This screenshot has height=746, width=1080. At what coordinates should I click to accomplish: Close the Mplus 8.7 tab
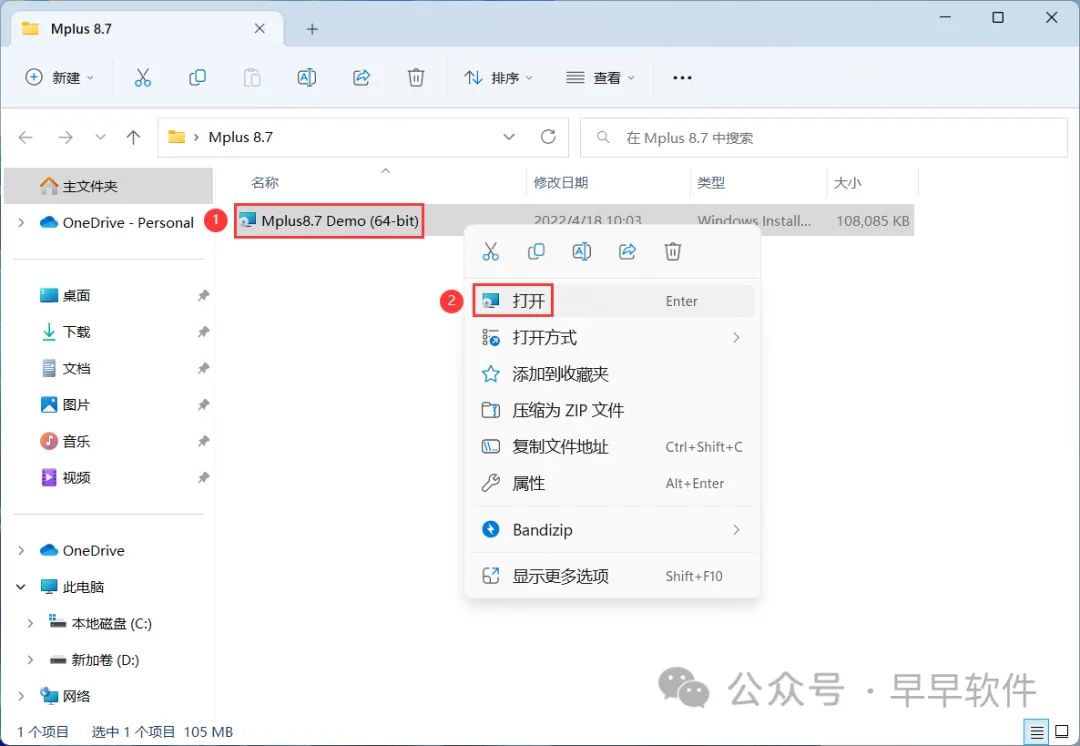(x=260, y=28)
